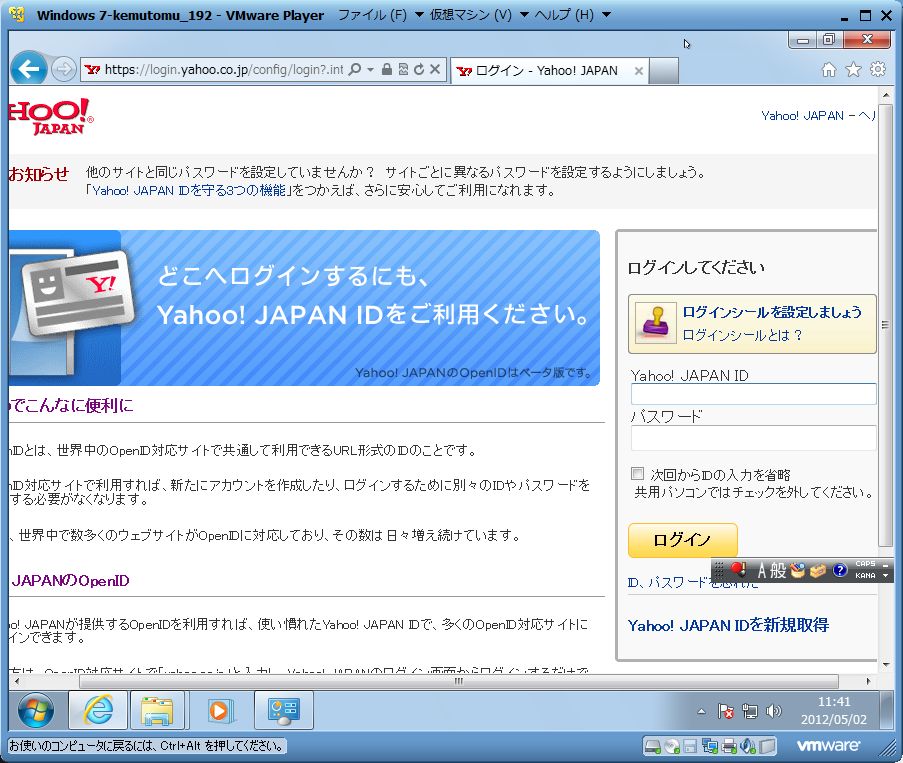This screenshot has width=903, height=763.
Task: Click the security lock icon in address bar
Action: coord(386,70)
